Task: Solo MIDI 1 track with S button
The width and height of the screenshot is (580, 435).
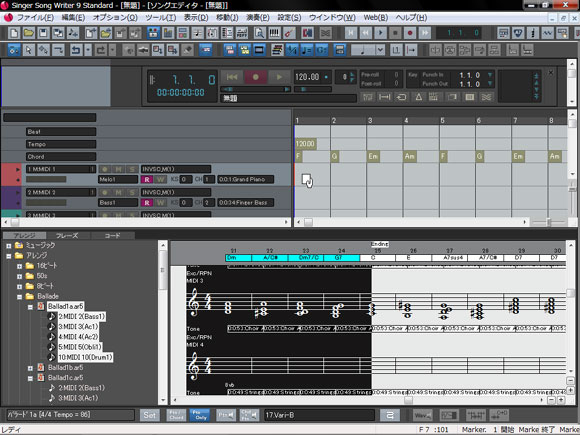Action: tap(132, 169)
